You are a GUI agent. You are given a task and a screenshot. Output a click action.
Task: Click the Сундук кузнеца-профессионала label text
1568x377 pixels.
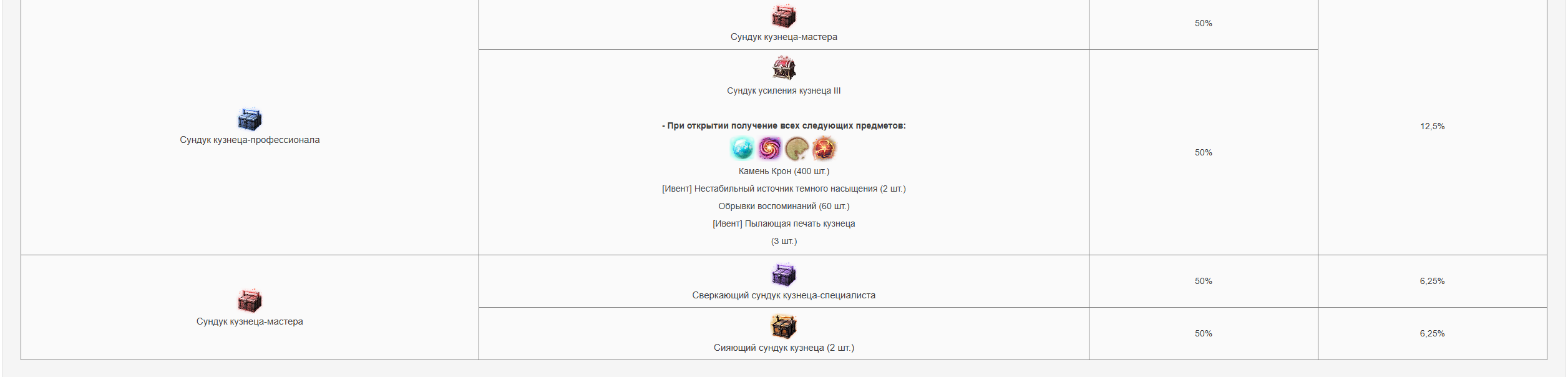(250, 140)
